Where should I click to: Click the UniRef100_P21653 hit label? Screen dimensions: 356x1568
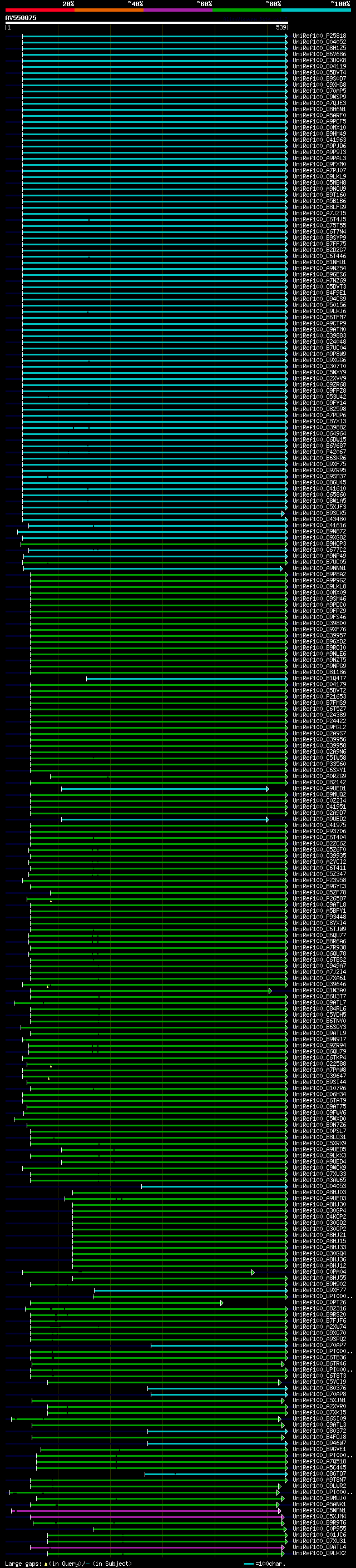pos(319,697)
